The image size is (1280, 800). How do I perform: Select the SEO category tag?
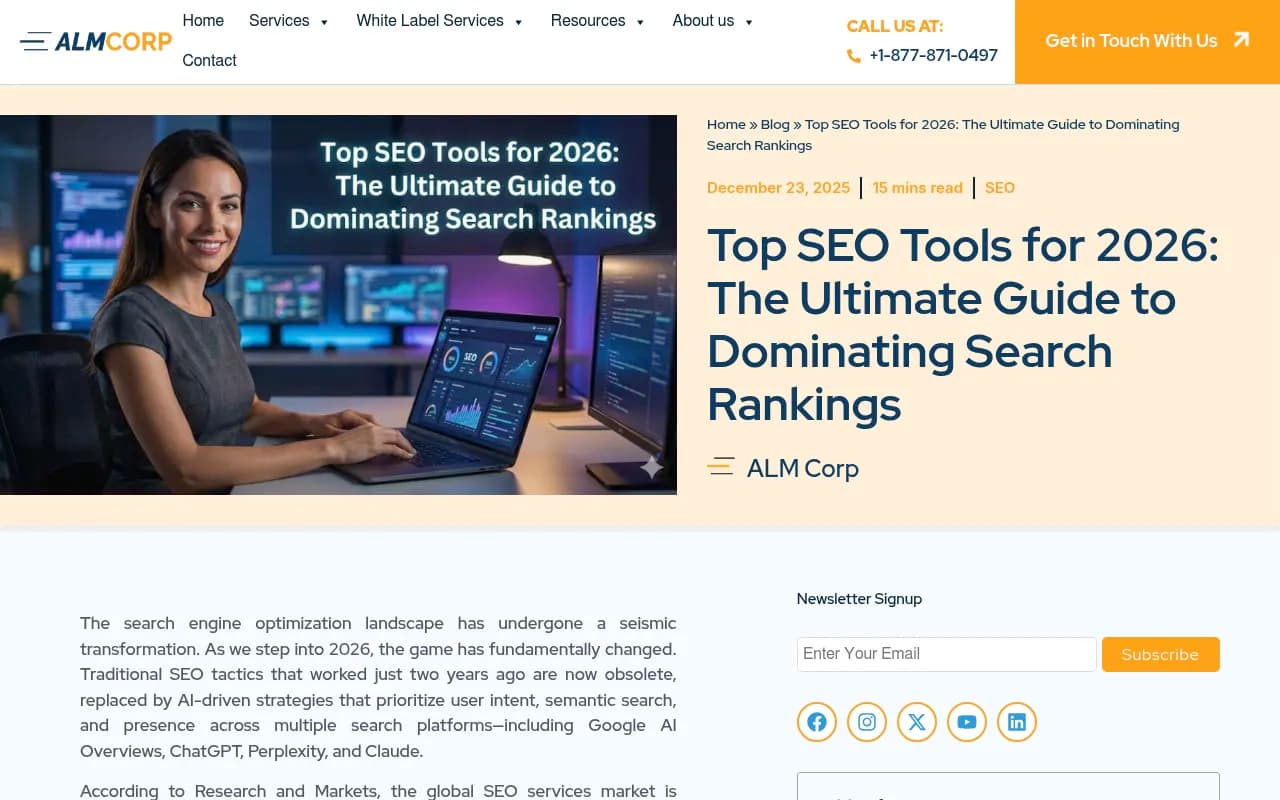click(999, 187)
